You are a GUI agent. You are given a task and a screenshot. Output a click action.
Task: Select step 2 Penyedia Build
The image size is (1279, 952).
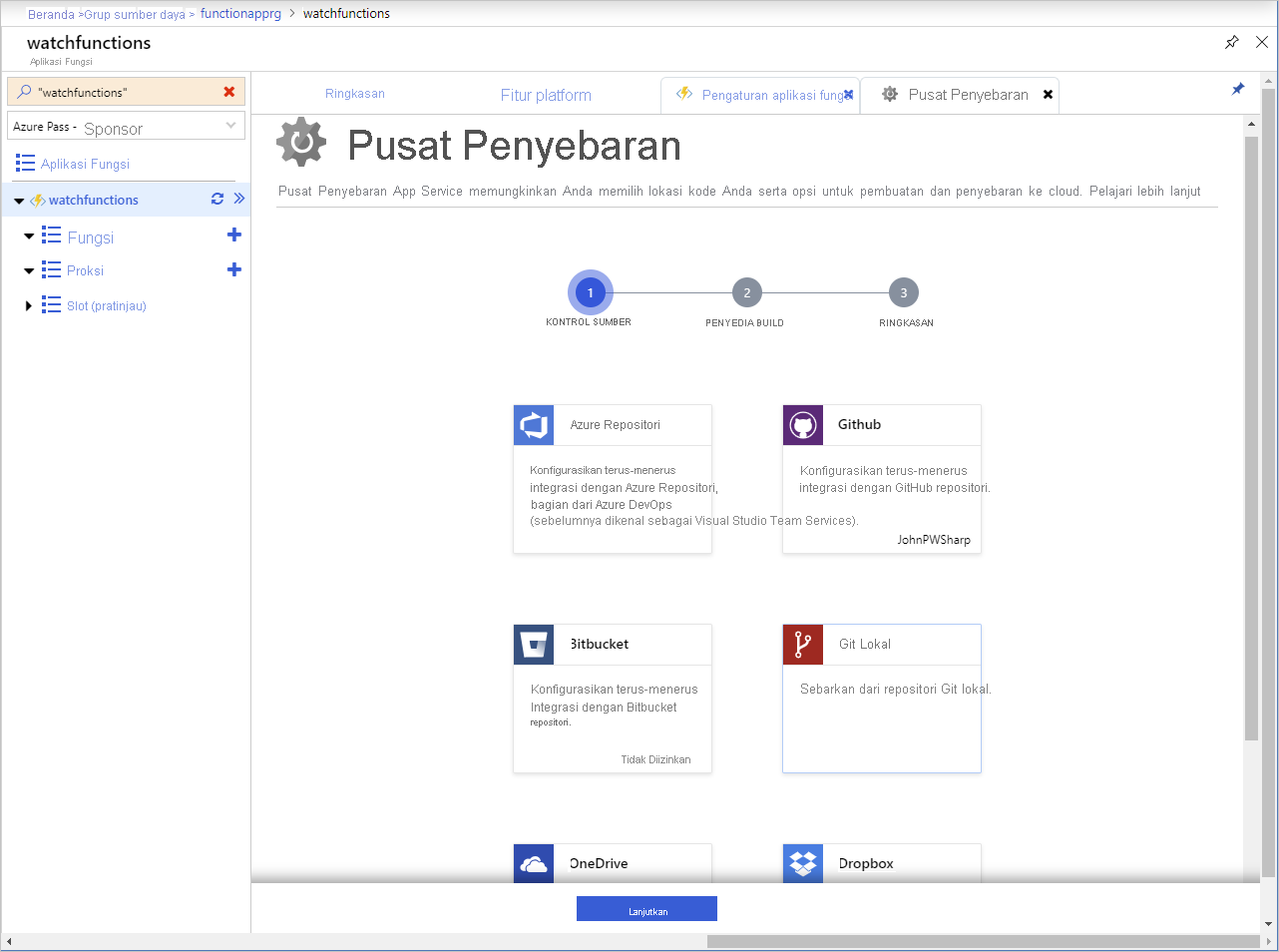746,292
